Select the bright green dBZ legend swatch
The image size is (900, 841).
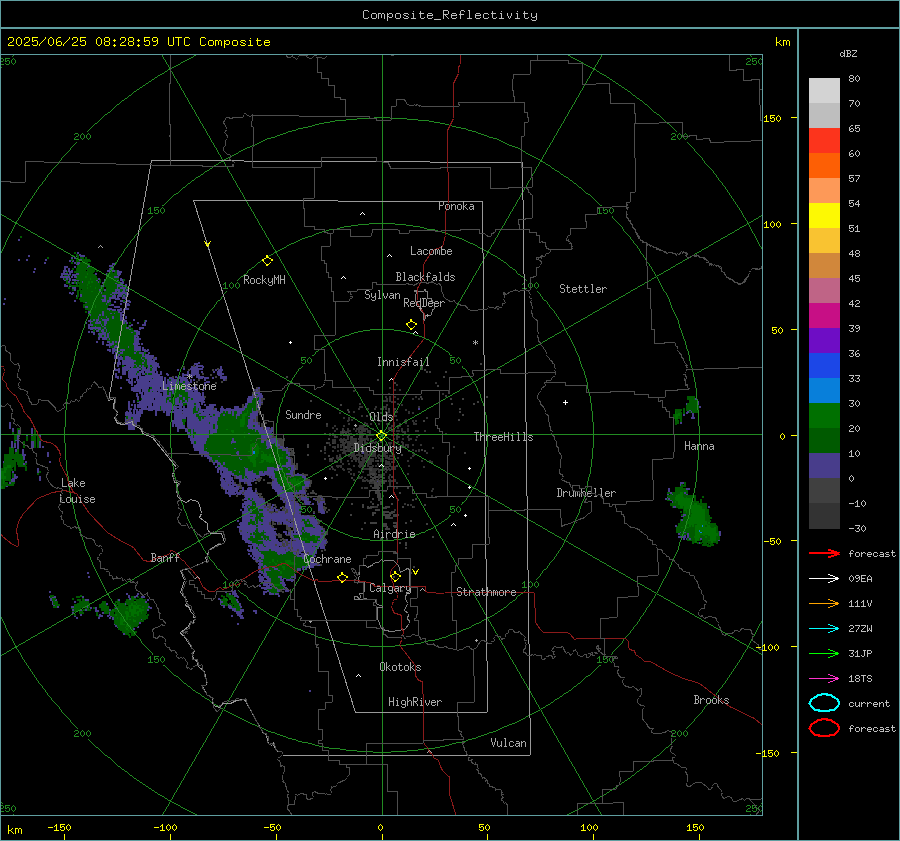click(824, 415)
